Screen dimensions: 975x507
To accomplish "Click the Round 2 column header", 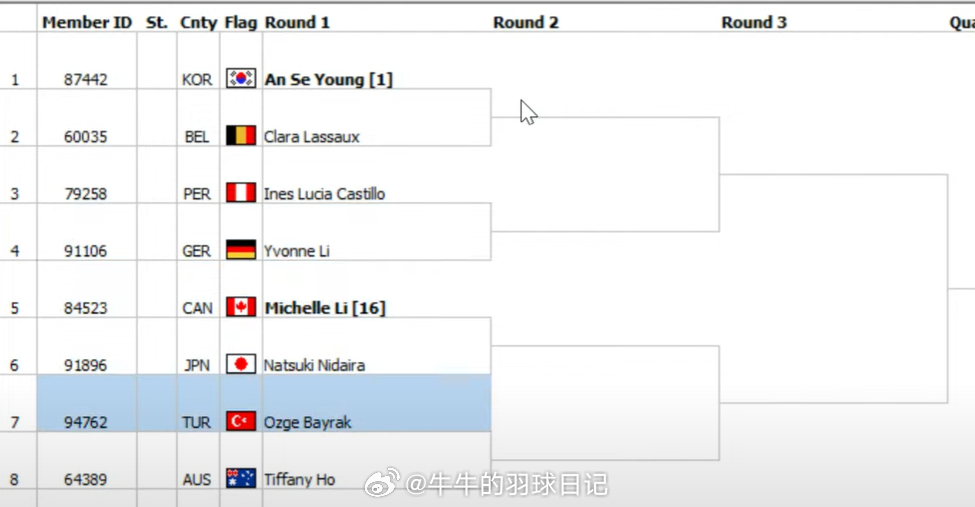I will (526, 22).
